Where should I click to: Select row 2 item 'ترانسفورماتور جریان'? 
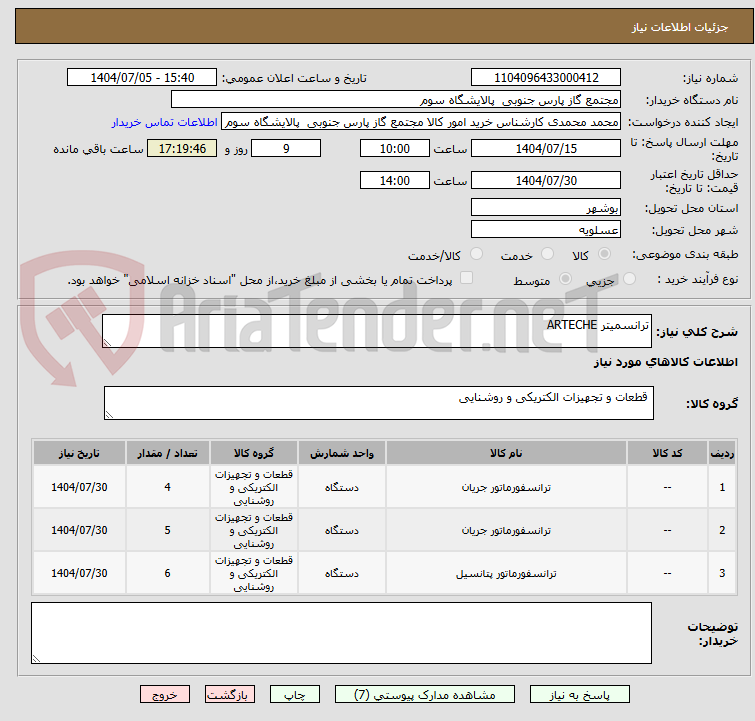pyautogui.click(x=506, y=530)
